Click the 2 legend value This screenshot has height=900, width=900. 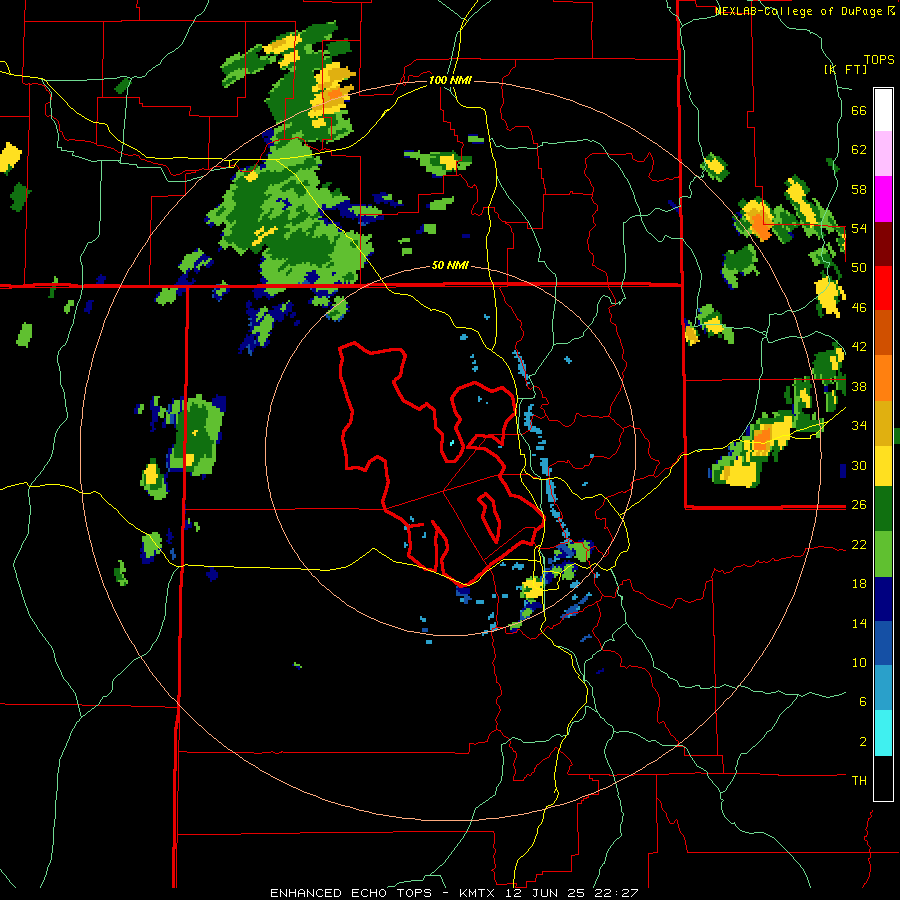863,742
